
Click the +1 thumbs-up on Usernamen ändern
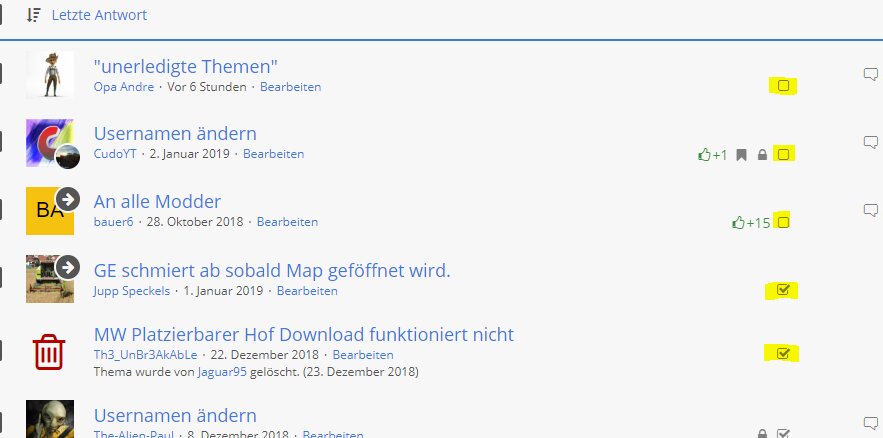tap(712, 155)
